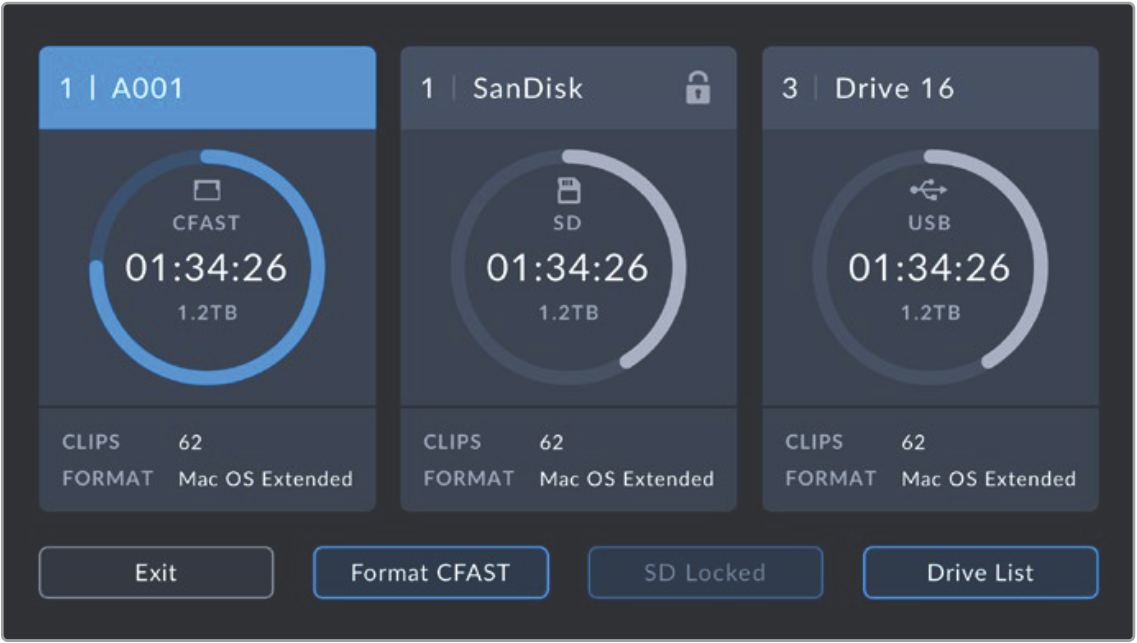Click the CFAST Mac OS Extended format text
1137x643 pixels.
pyautogui.click(x=265, y=479)
